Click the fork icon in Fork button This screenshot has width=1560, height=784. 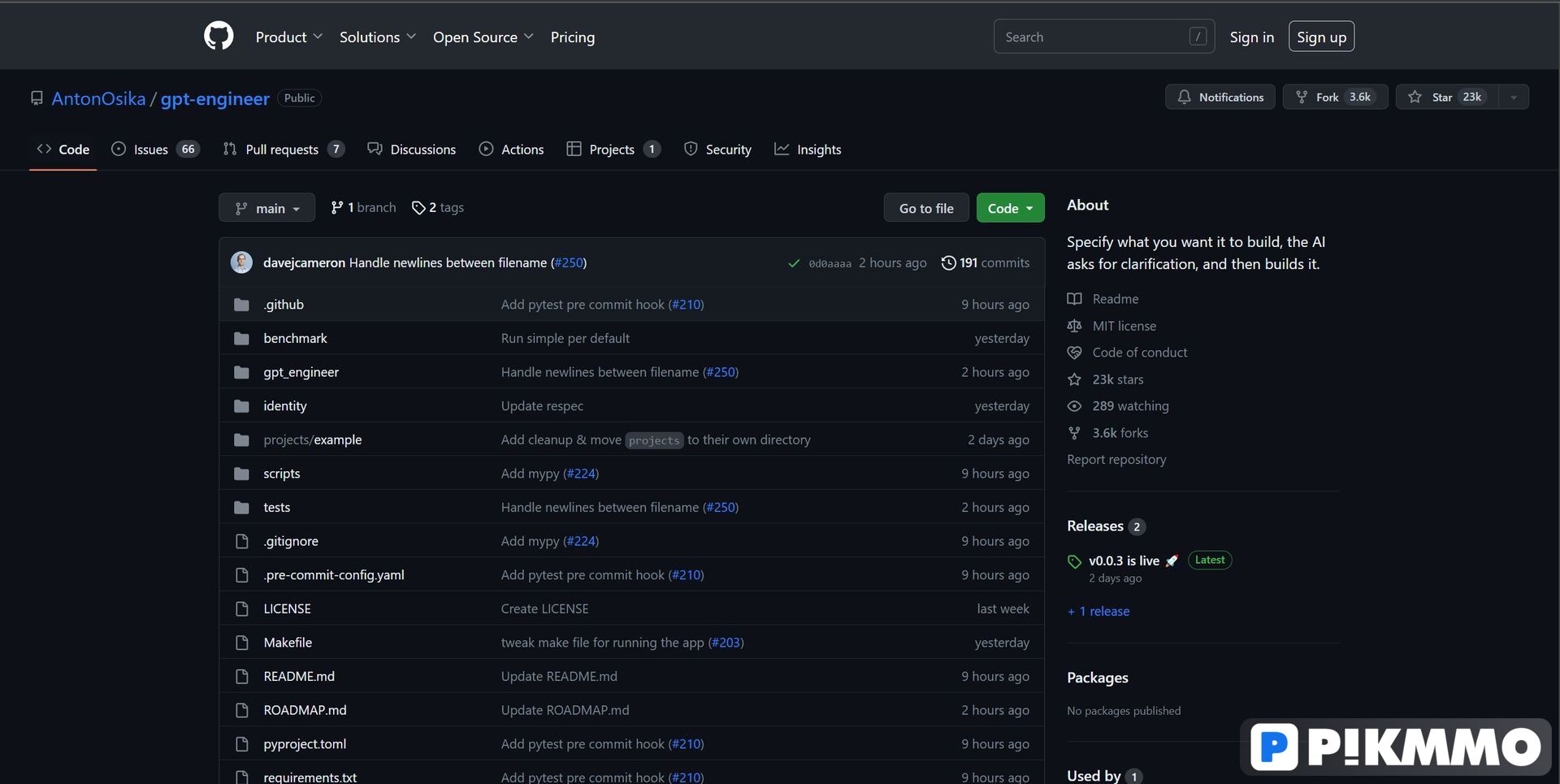[x=1302, y=97]
